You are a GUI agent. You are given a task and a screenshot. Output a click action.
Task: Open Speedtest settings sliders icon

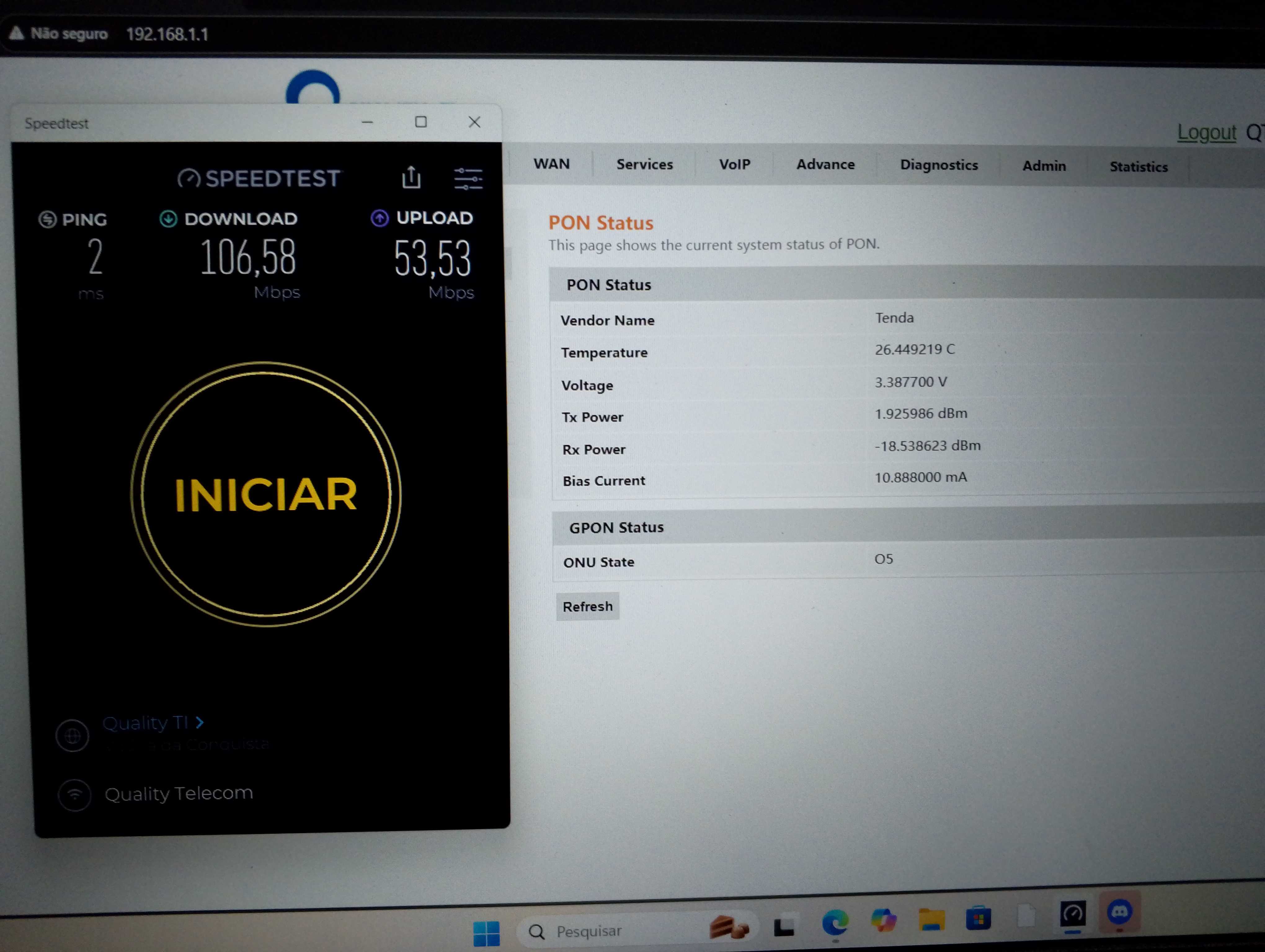coord(468,179)
